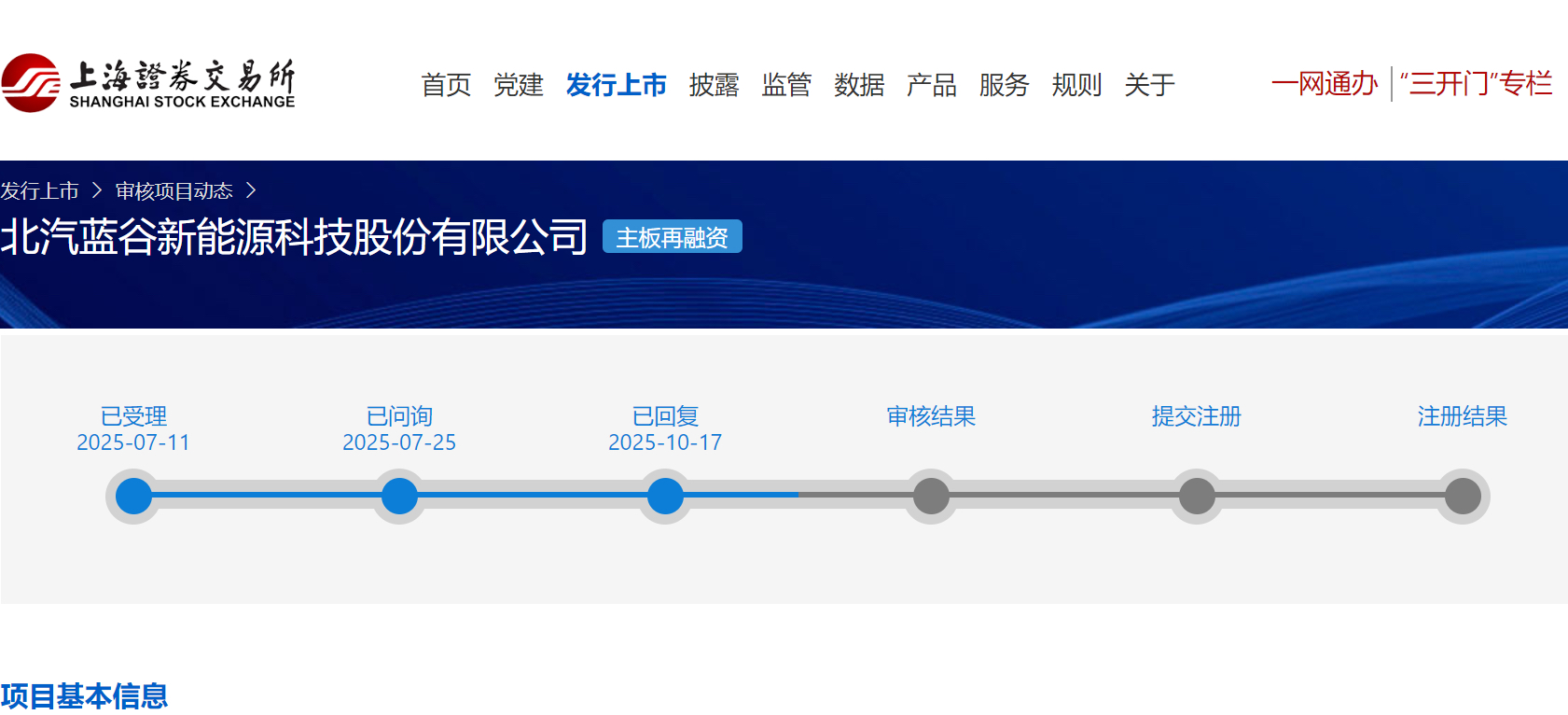The image size is (1568, 715).
Task: Click the 已问询 timeline dot
Action: 399,496
